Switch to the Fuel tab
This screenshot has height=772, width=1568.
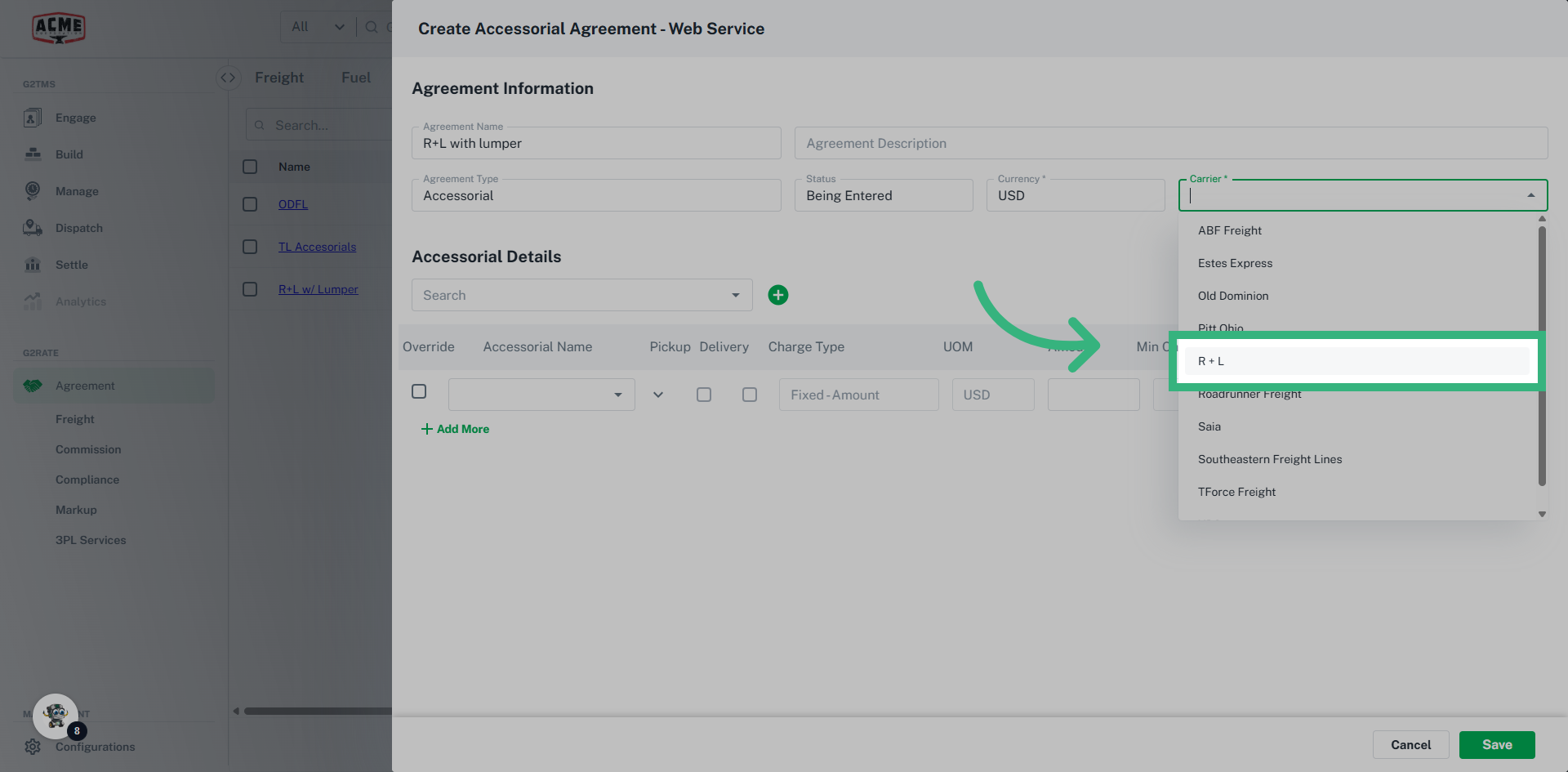pos(355,77)
